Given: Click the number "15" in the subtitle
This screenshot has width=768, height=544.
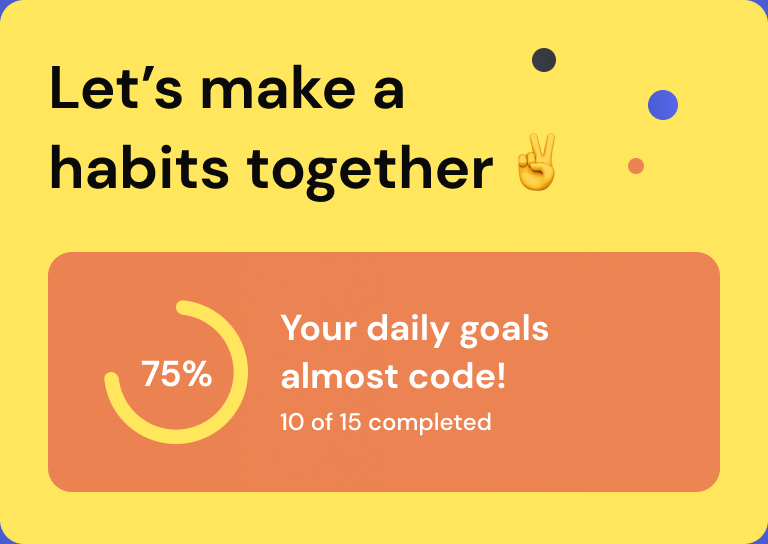Looking at the screenshot, I should [349, 422].
